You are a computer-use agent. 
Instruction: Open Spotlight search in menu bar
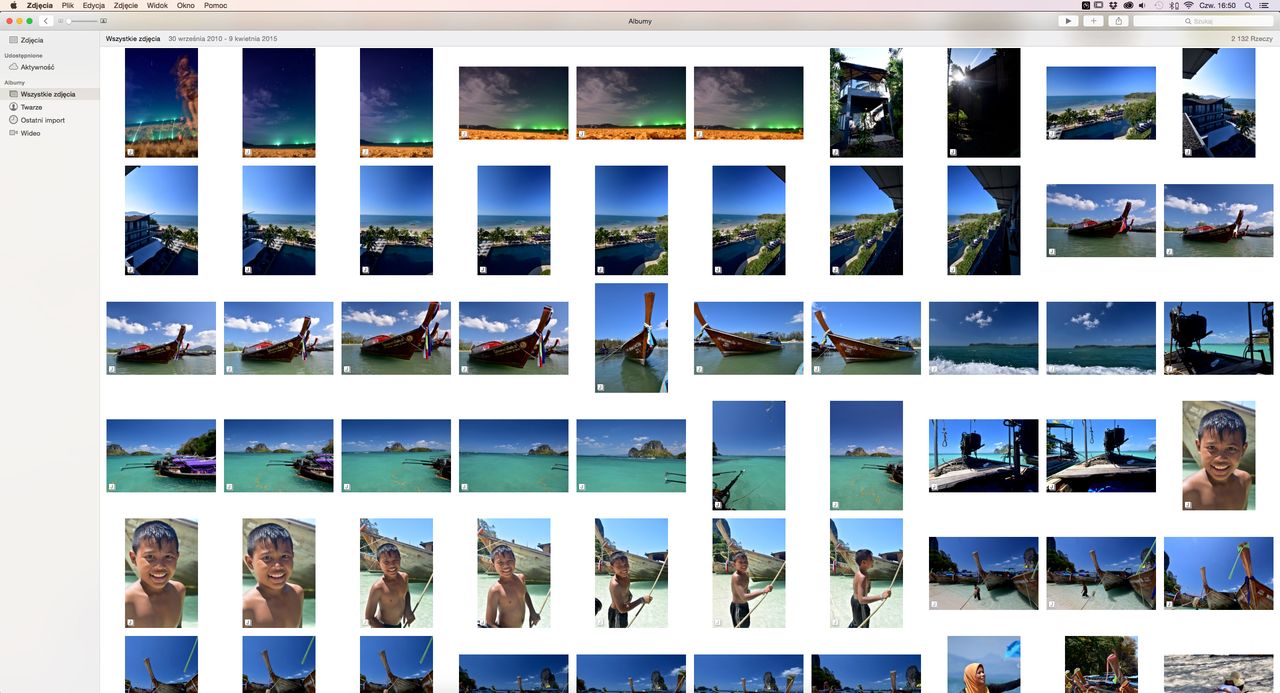1248,5
